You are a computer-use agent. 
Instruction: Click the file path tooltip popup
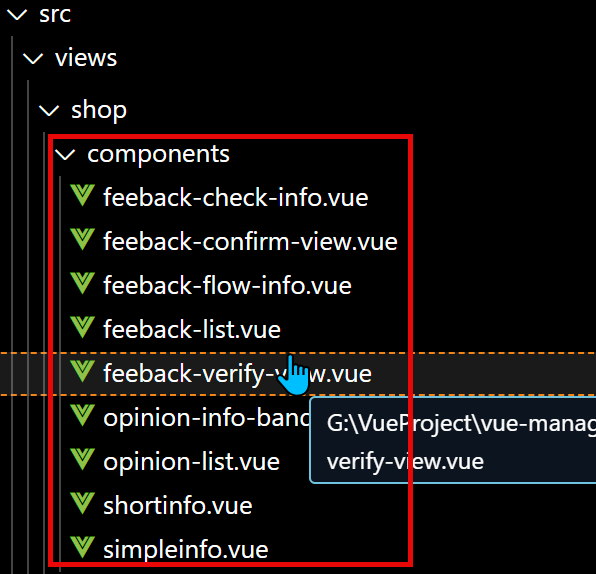click(453, 440)
